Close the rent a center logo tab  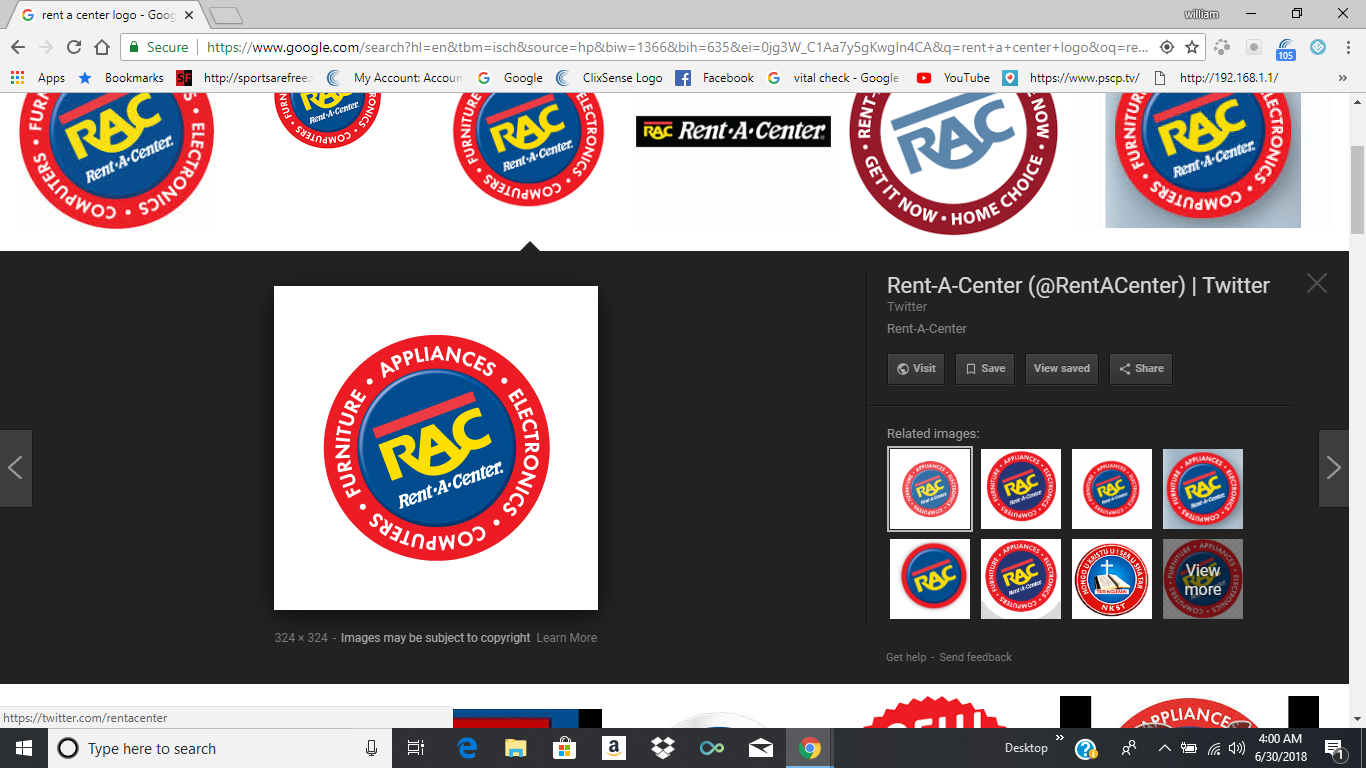(x=189, y=15)
